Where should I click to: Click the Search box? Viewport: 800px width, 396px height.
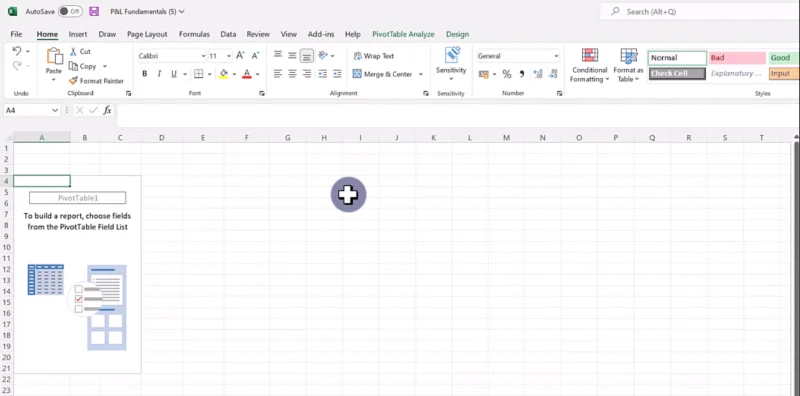[x=699, y=11]
